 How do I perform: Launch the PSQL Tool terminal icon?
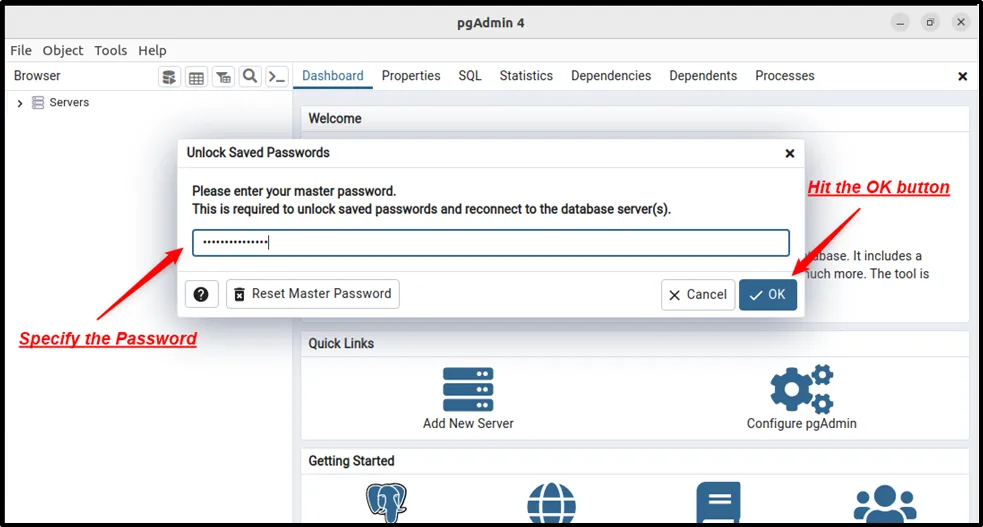tap(277, 77)
